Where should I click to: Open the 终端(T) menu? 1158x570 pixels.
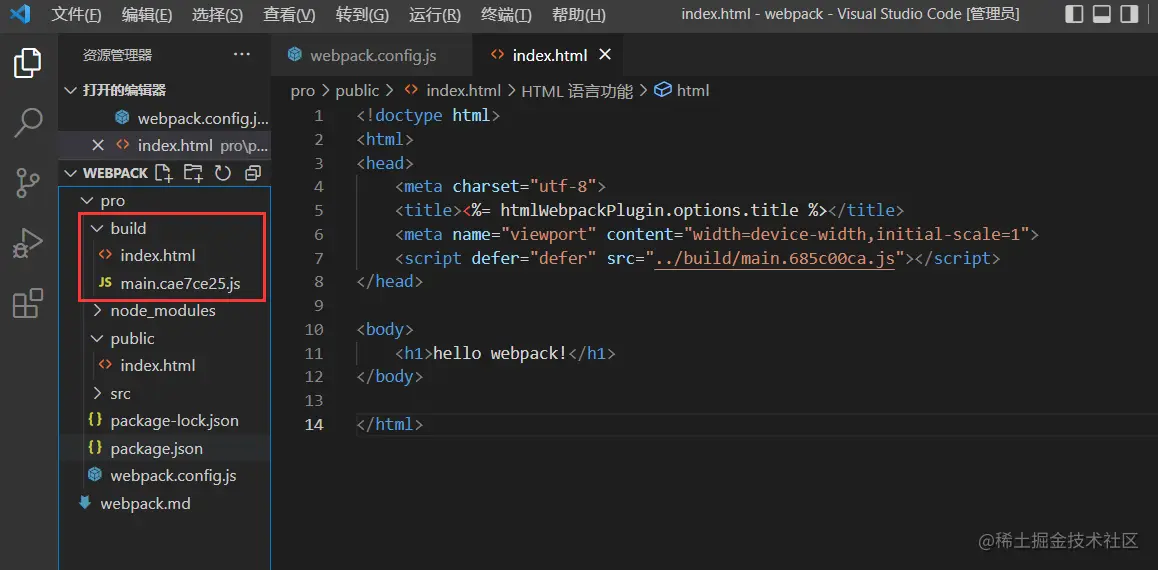tap(506, 15)
